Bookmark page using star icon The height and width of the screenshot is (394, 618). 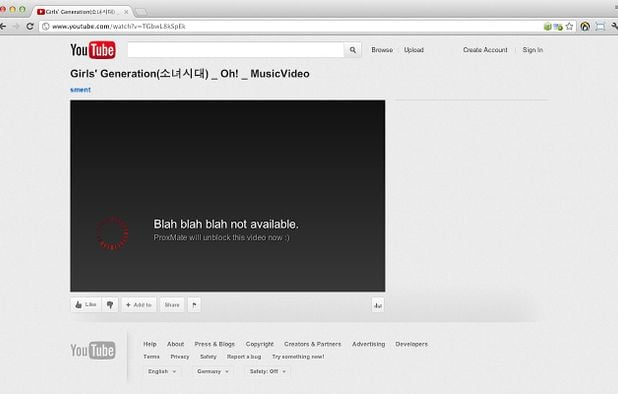569,26
